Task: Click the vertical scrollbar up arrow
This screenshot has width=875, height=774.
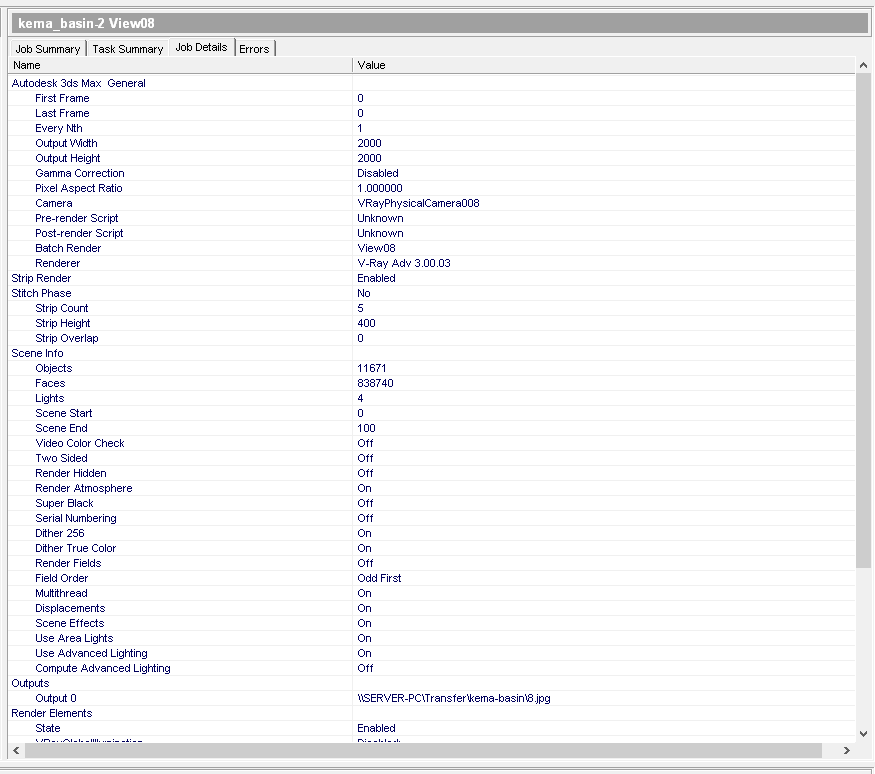Action: [x=864, y=65]
